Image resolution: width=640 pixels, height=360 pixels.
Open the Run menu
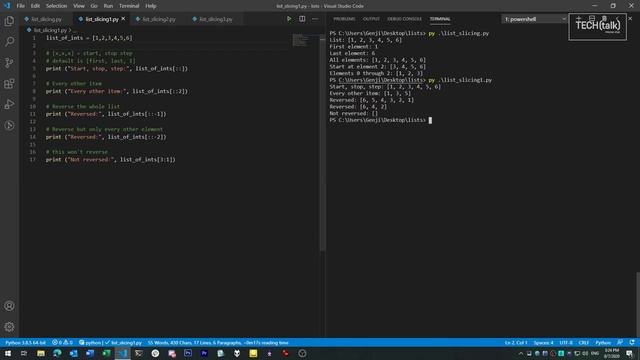[x=108, y=6]
